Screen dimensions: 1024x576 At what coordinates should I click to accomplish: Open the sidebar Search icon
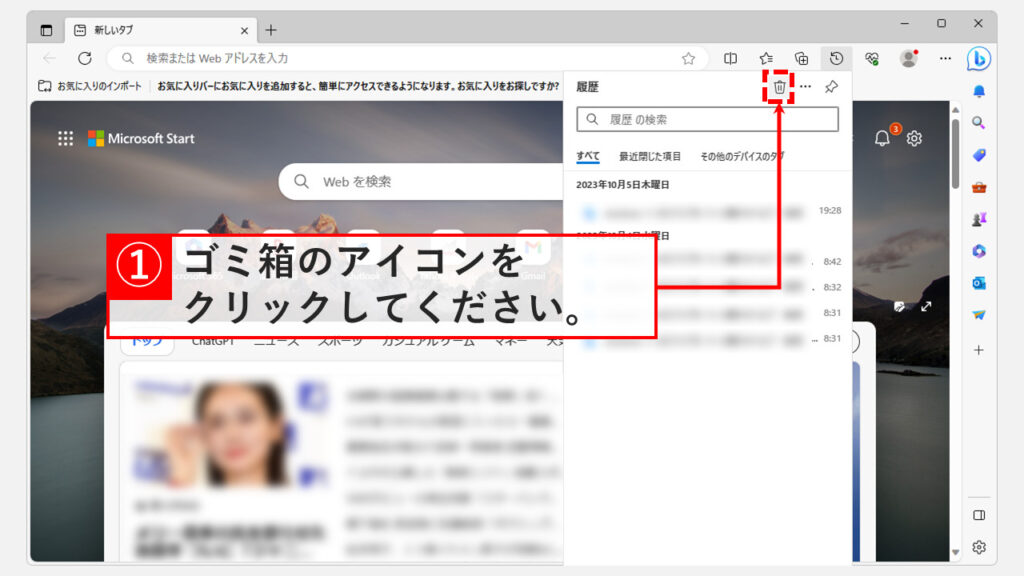[x=979, y=123]
